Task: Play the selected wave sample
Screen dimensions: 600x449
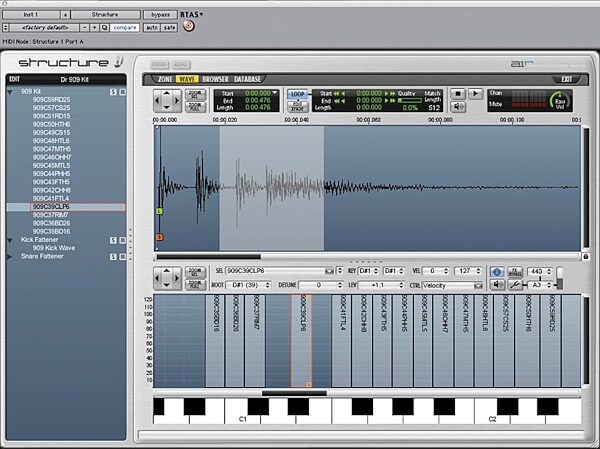Action: pos(475,94)
